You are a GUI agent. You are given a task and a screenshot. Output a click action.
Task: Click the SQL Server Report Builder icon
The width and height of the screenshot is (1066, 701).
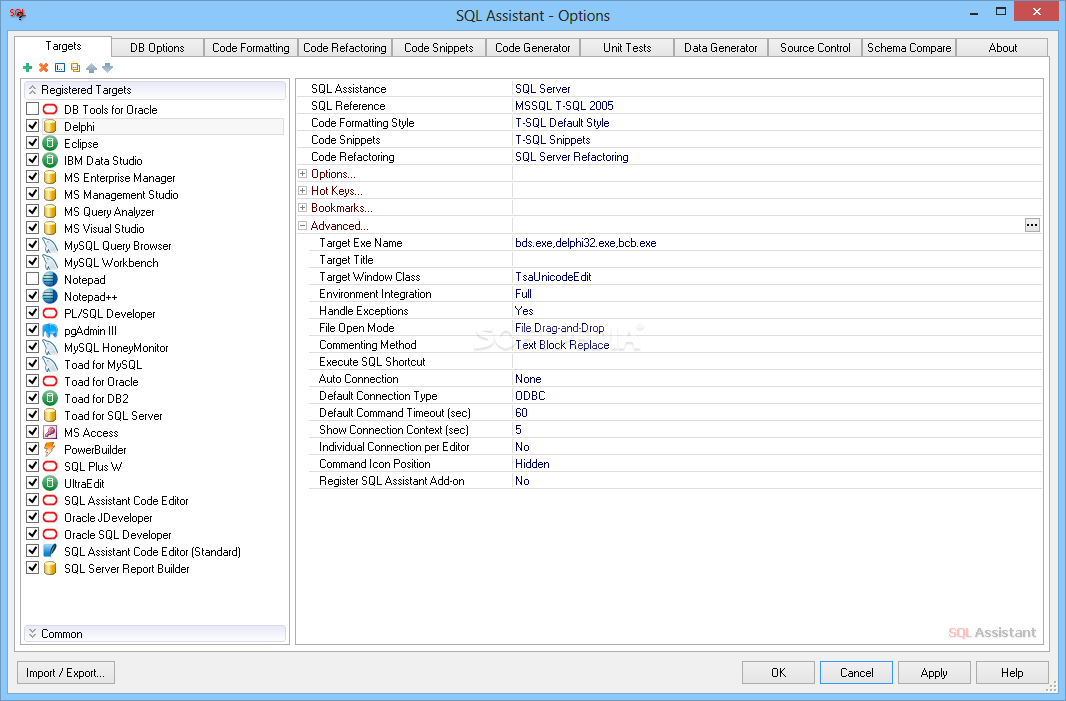tap(50, 568)
